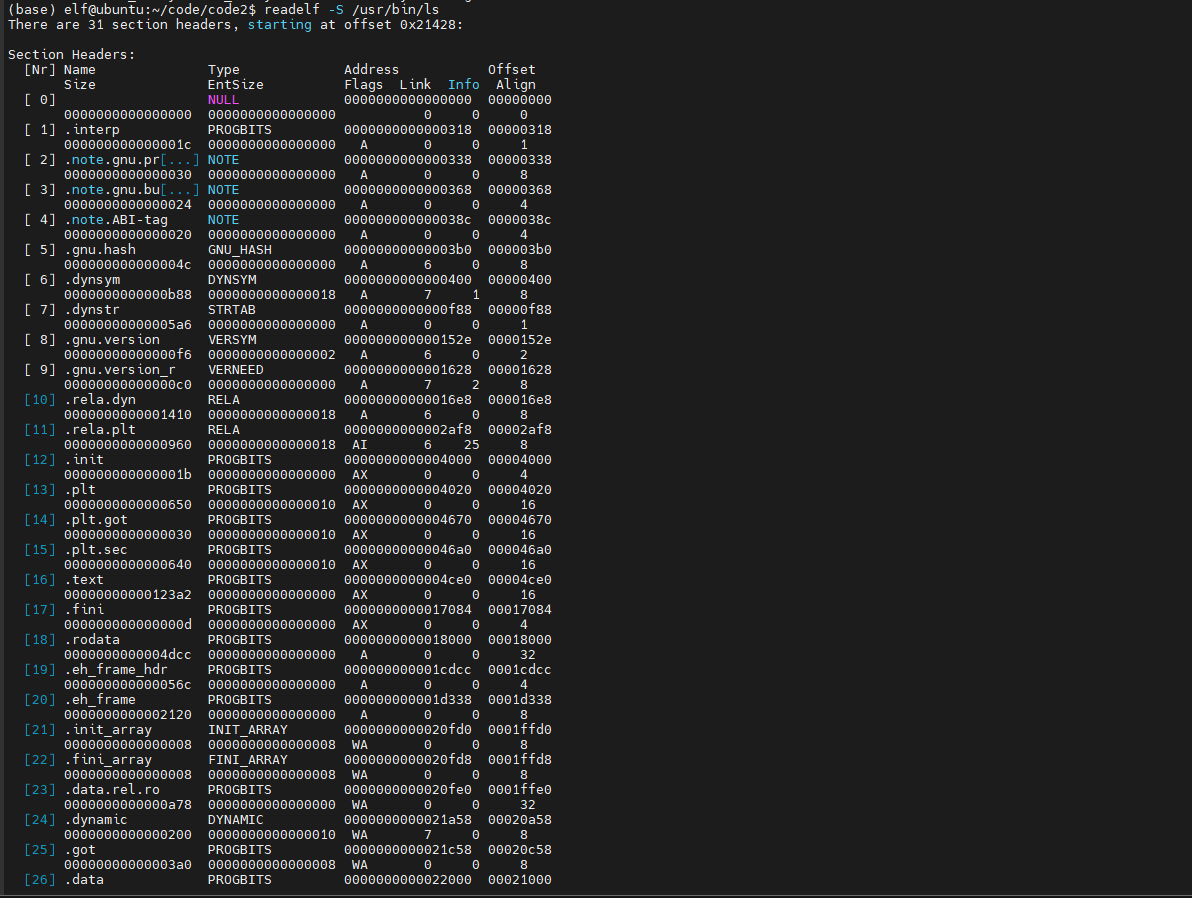This screenshot has height=898, width=1192.
Task: Click the size value '0000000000000b88'
Action: (x=128, y=295)
